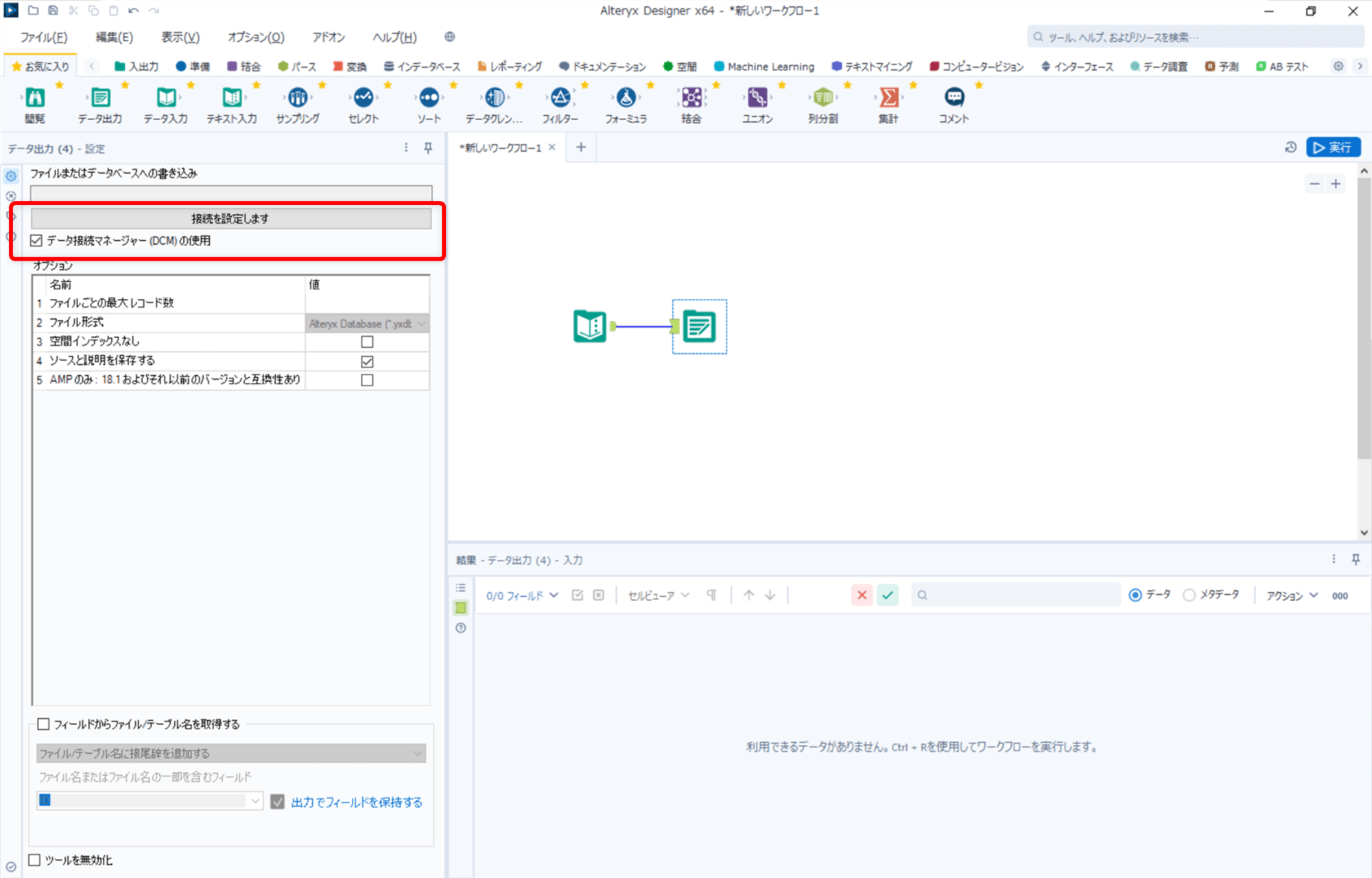Select the データ出力 tool in palette
This screenshot has width=1372, height=878.
pyautogui.click(x=100, y=97)
